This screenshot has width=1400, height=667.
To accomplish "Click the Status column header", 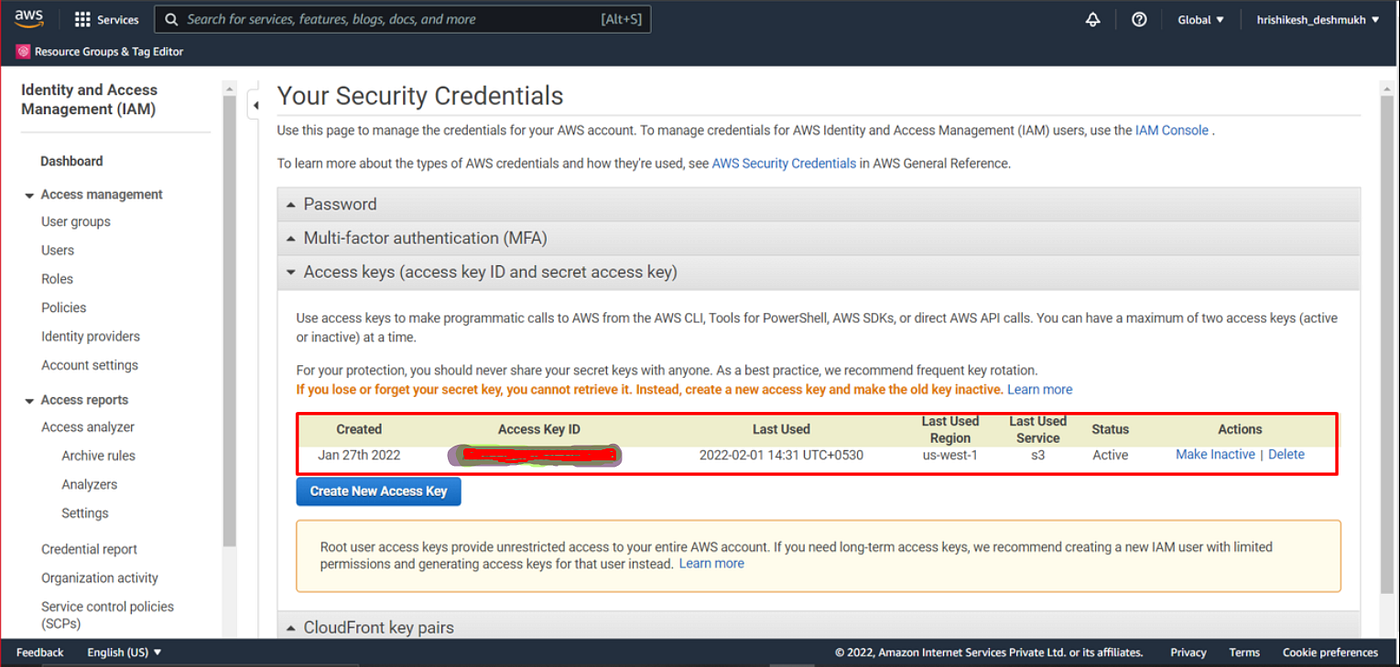I will (x=1110, y=429).
